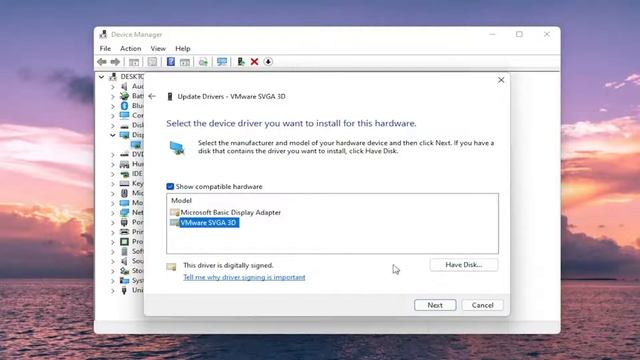This screenshot has height=360, width=640.
Task: Select the display adapter child icon under 'Disp'
Action: pyautogui.click(x=136, y=144)
